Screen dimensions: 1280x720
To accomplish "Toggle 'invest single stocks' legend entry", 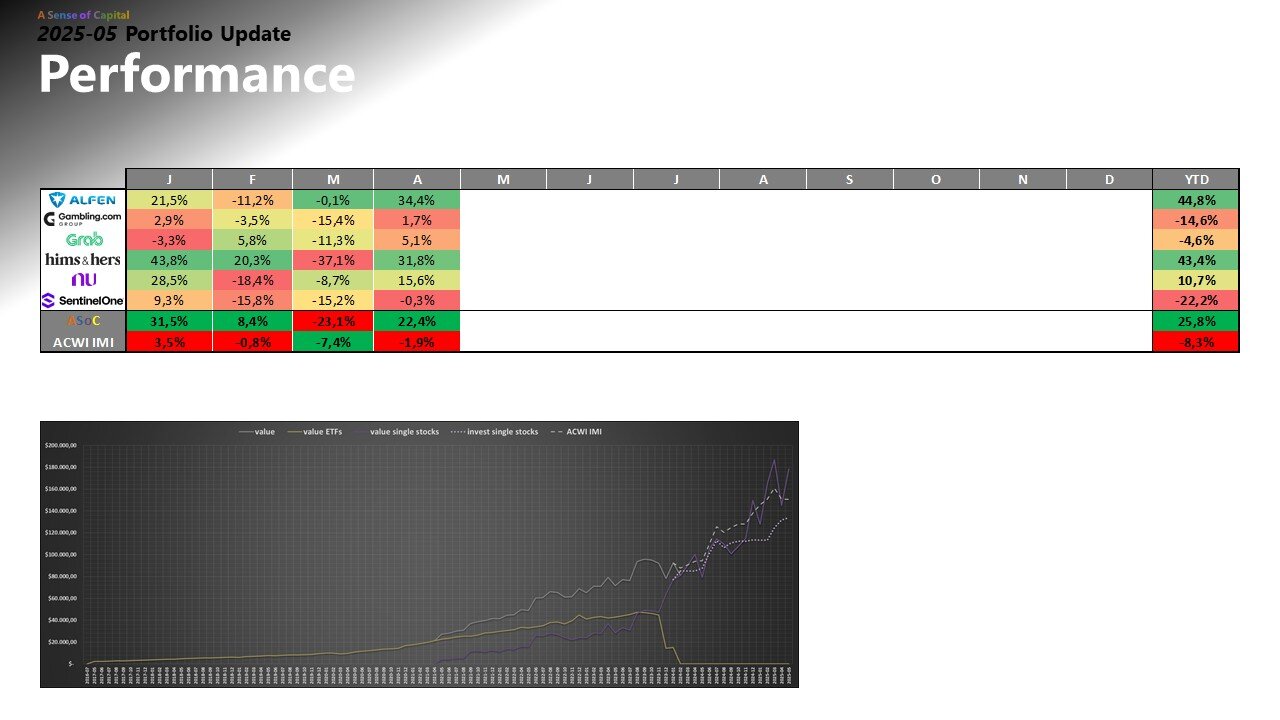I will pos(497,432).
